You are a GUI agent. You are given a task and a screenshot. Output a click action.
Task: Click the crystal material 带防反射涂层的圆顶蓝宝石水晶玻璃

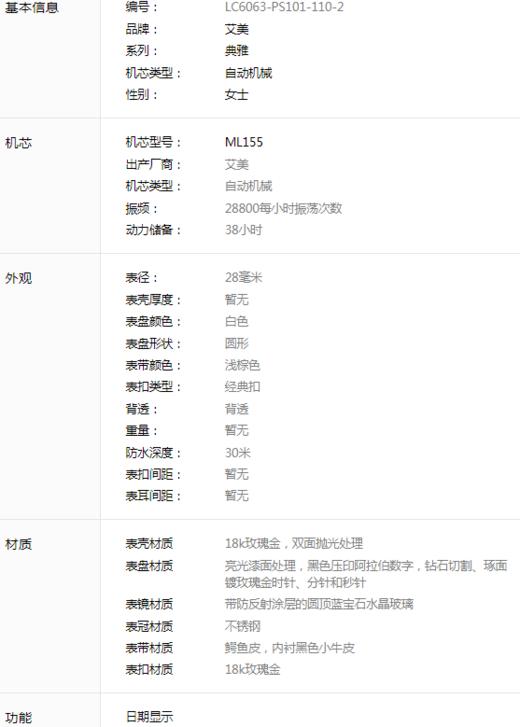319,604
